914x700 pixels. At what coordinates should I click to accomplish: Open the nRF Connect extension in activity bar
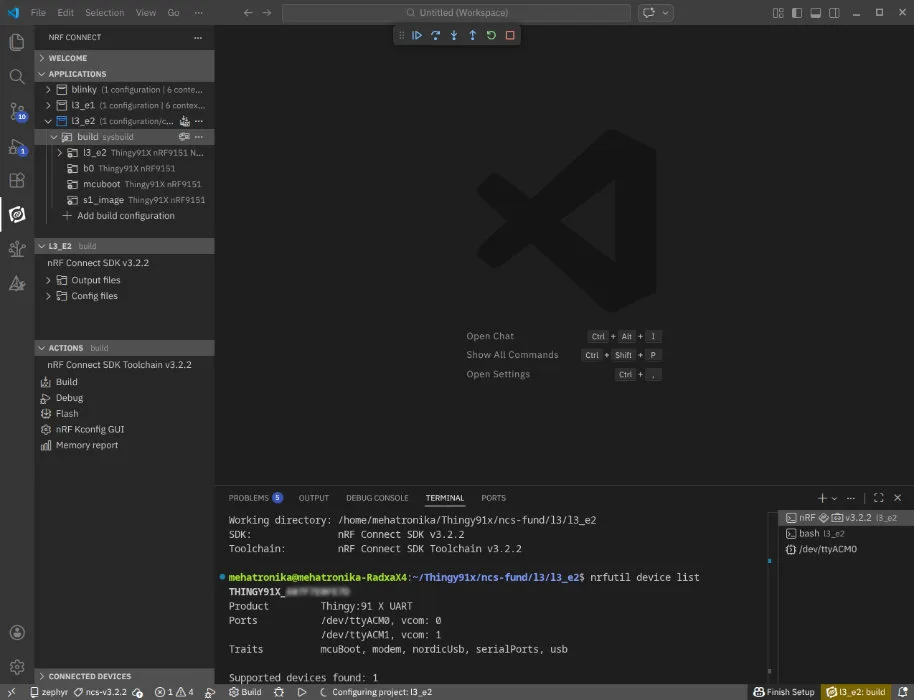pyautogui.click(x=16, y=214)
